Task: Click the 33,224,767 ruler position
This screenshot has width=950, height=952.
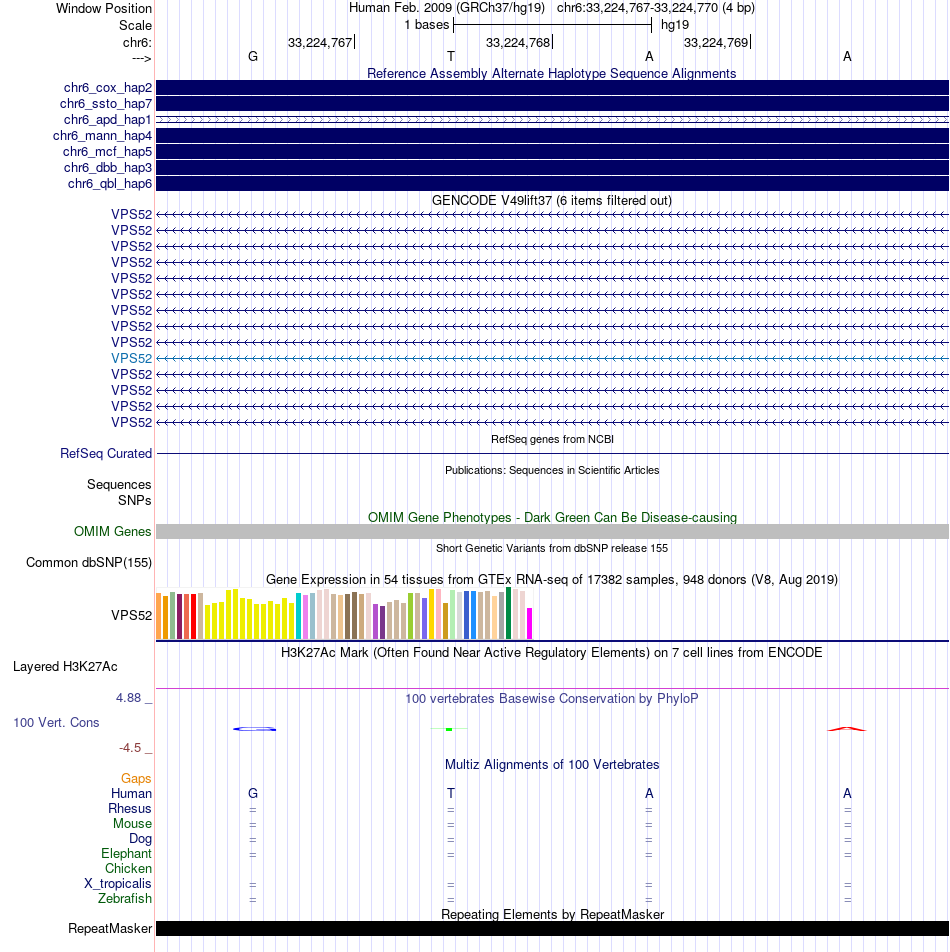Action: 320,42
